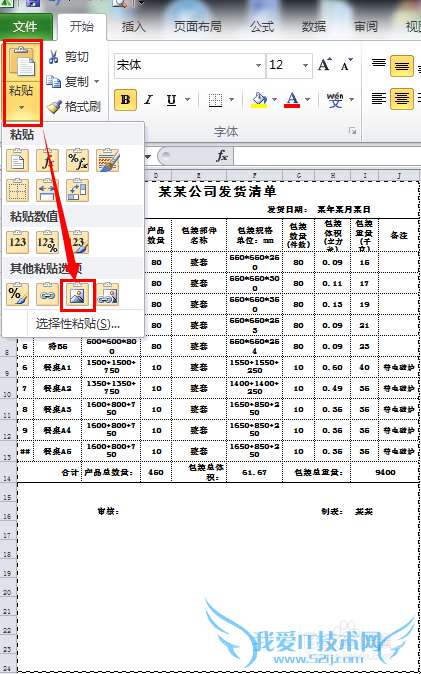421x674 pixels.
Task: Choose the Paste Link chain icon
Action: pyautogui.click(x=47, y=294)
